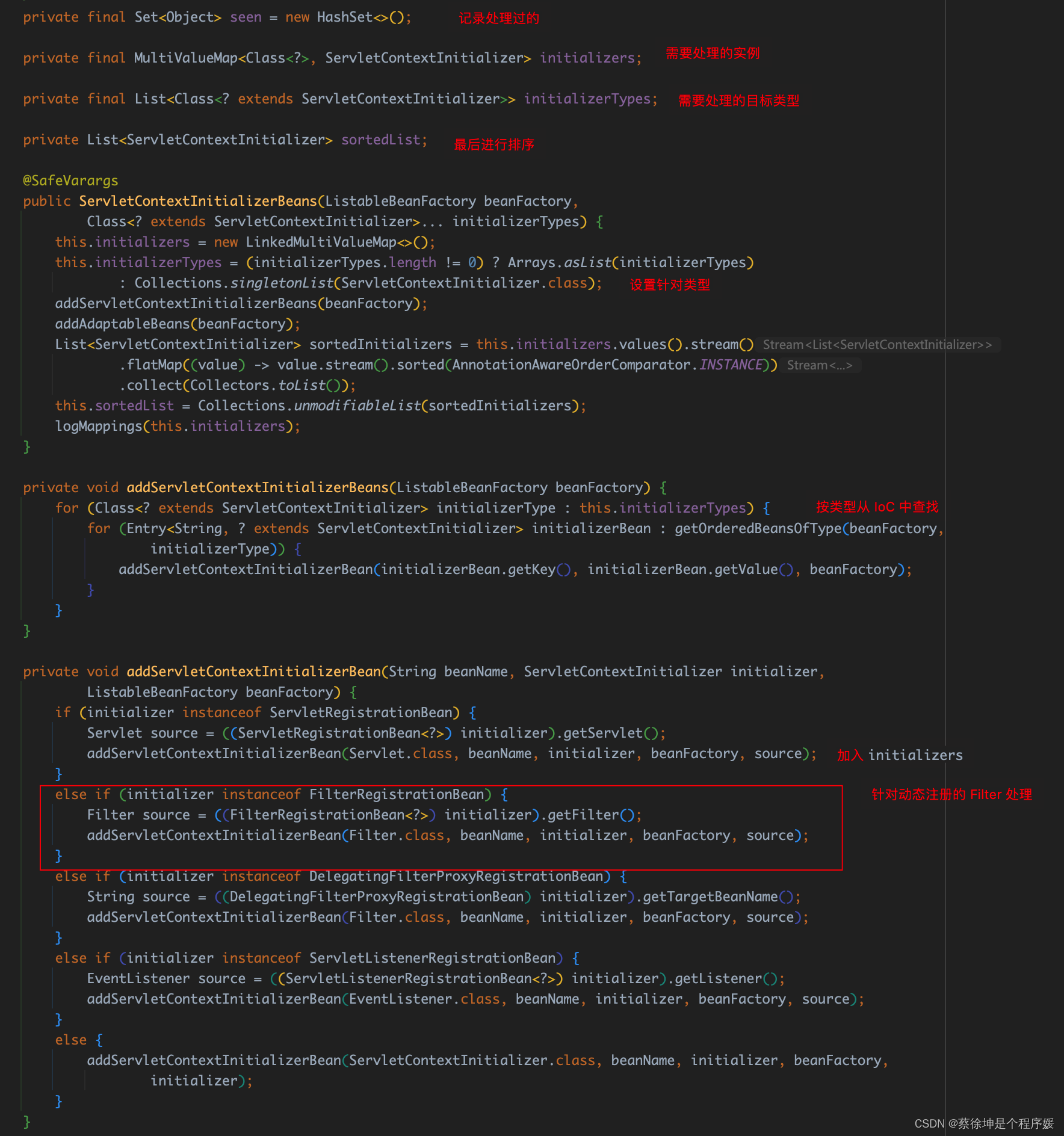Image resolution: width=1064 pixels, height=1136 pixels.
Task: Click the @SafeVarargs annotation
Action: [70, 180]
